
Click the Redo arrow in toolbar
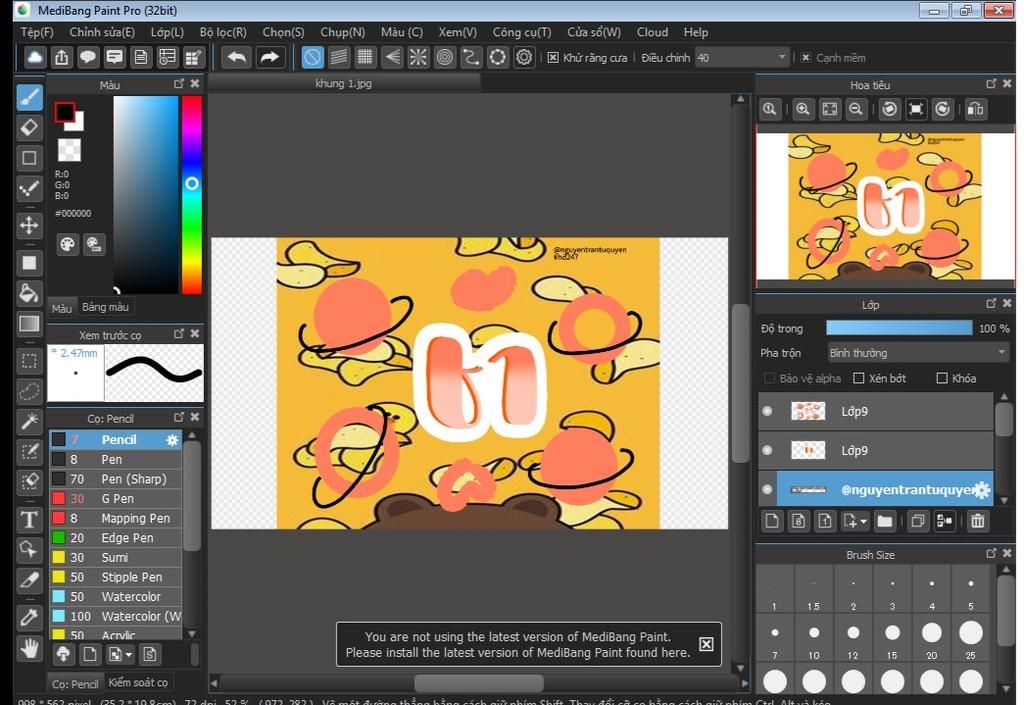click(x=269, y=57)
